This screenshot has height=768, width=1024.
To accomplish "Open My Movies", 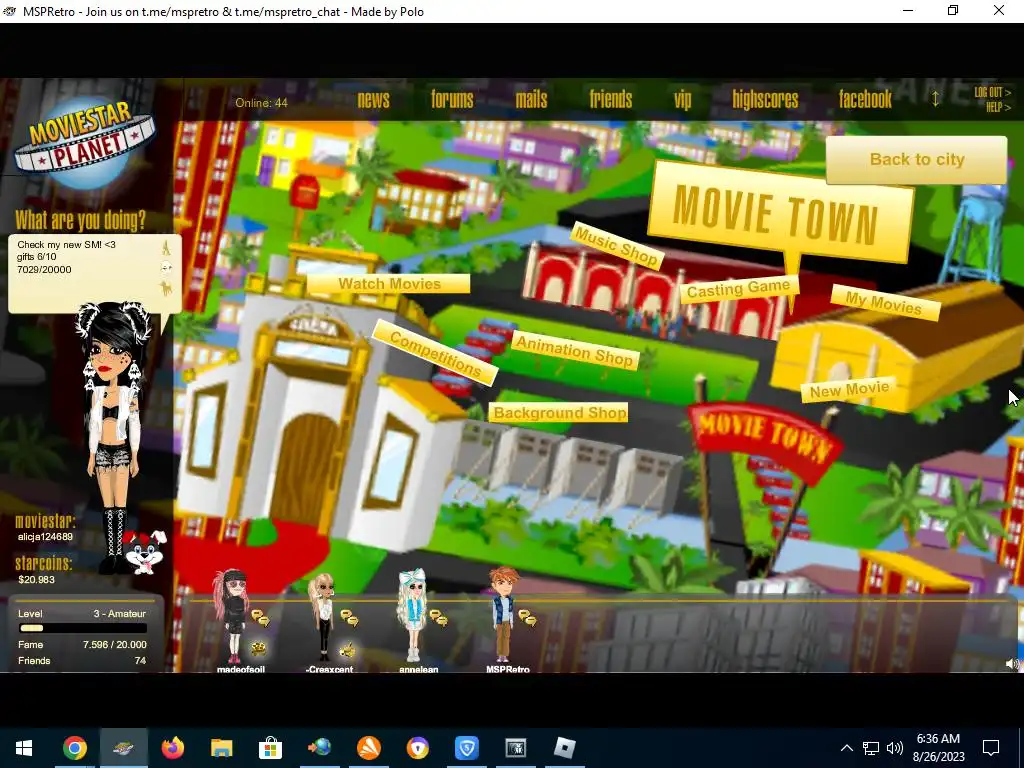I will pos(884,302).
